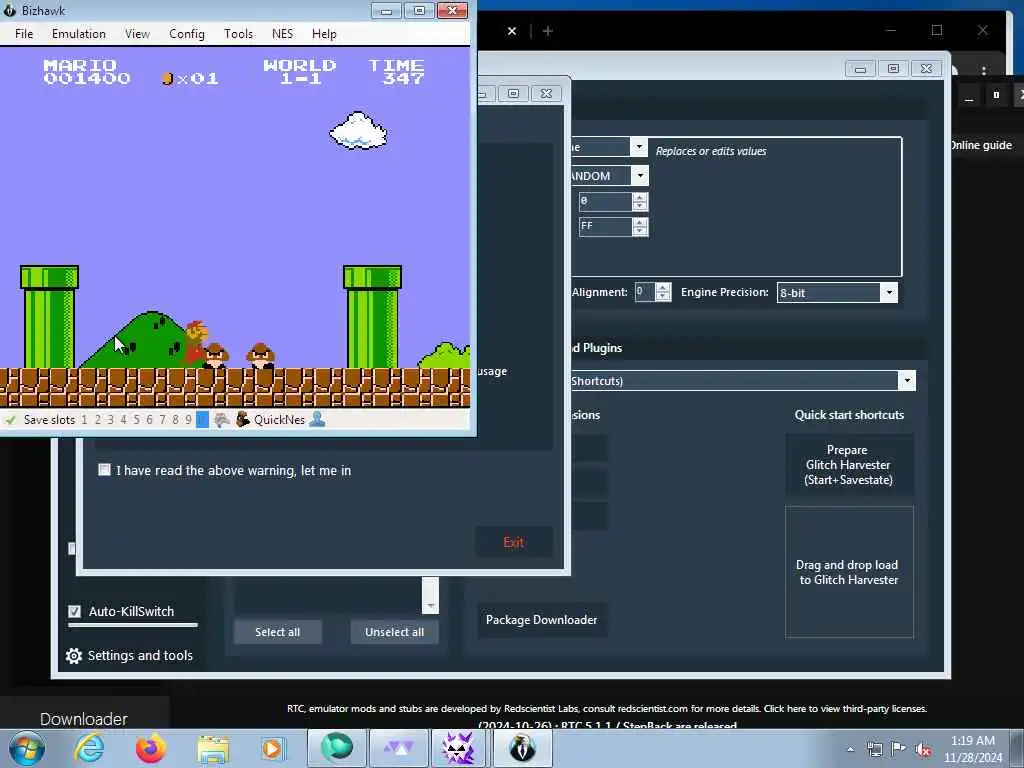Open the Action Center flag icon

click(x=899, y=749)
